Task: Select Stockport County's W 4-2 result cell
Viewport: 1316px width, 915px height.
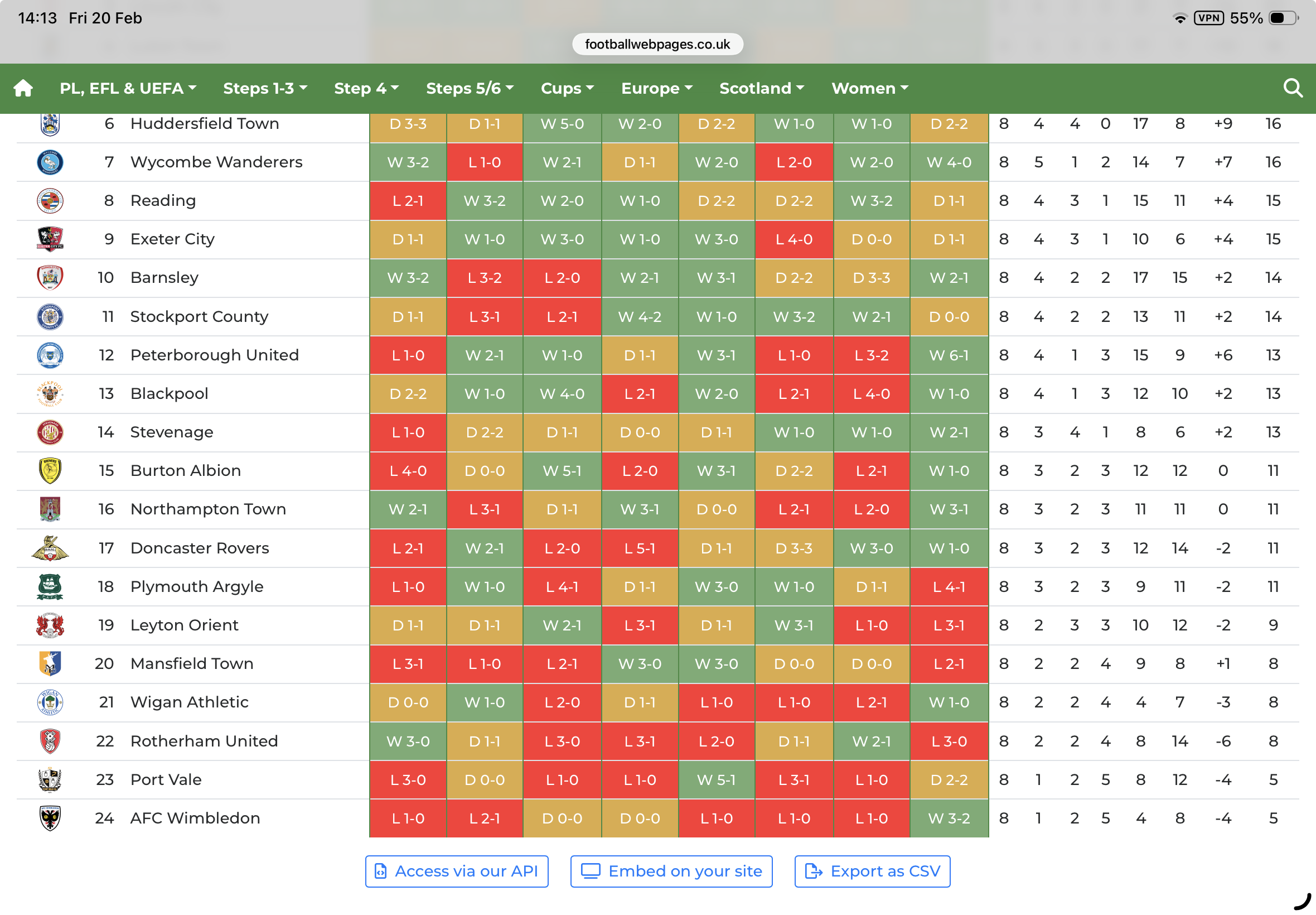Action: coord(640,317)
